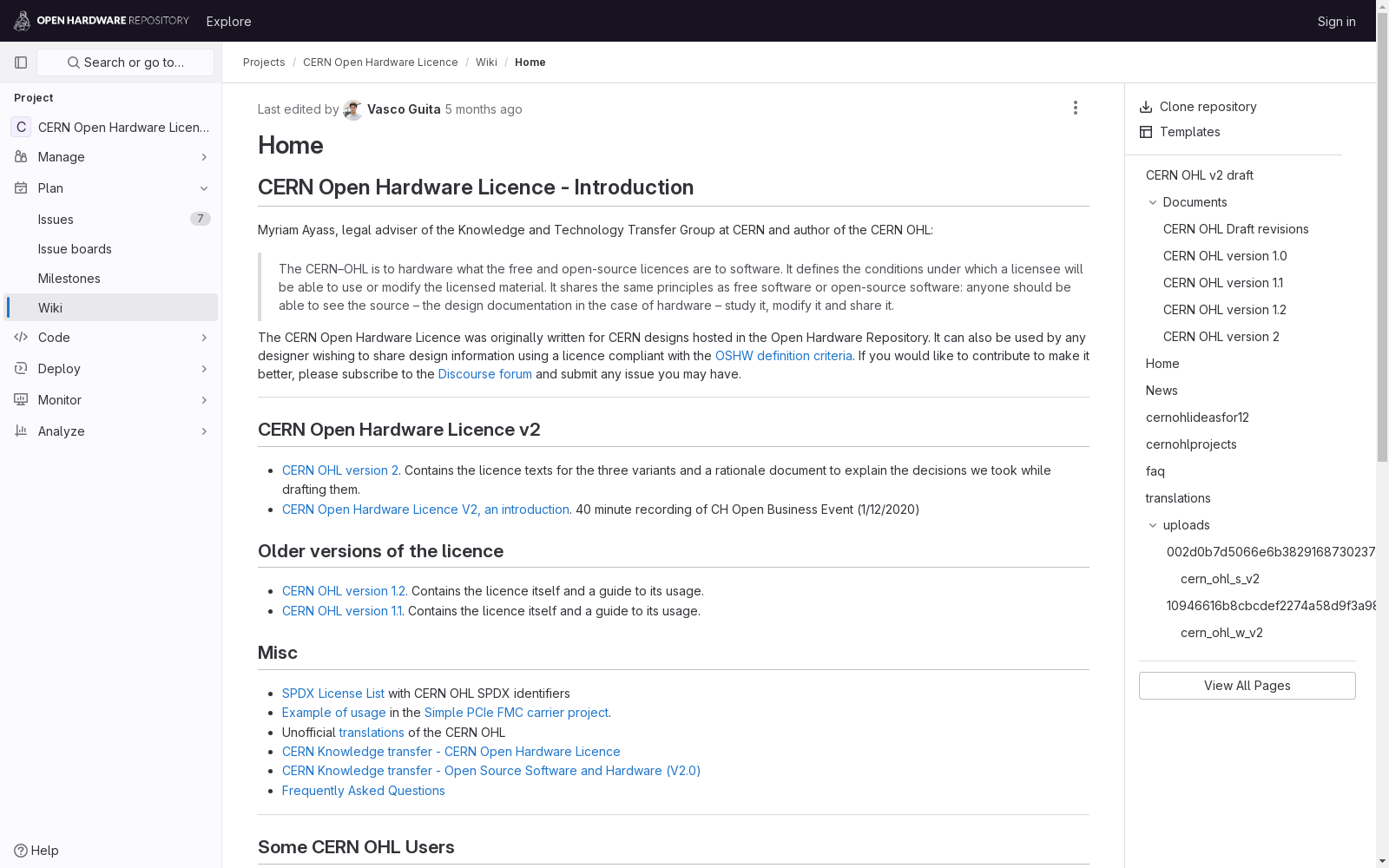1389x868 pixels.
Task: Open Issue boards in the sidebar
Action: [111, 249]
